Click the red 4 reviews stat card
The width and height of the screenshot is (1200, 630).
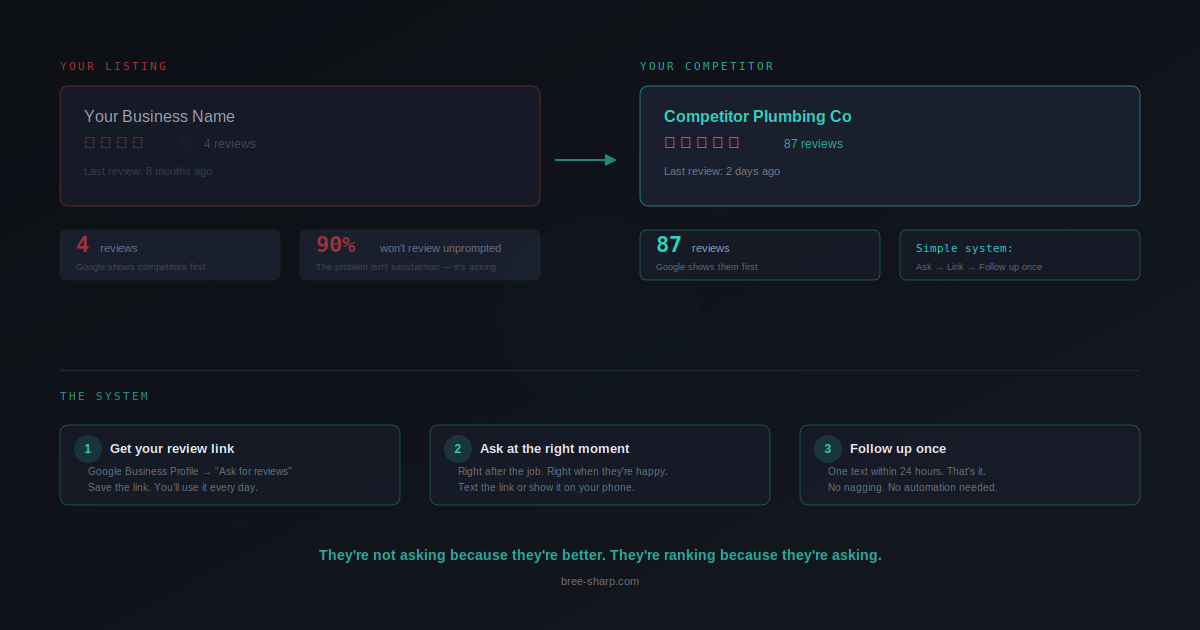[x=170, y=255]
